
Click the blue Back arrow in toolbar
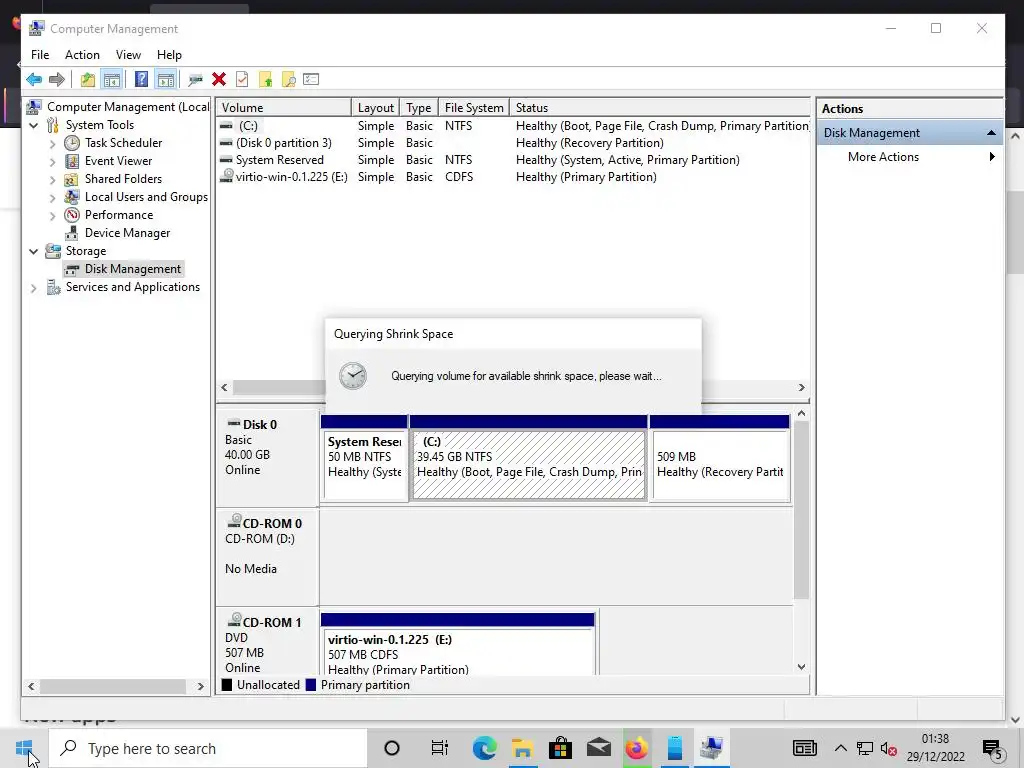pyautogui.click(x=34, y=80)
